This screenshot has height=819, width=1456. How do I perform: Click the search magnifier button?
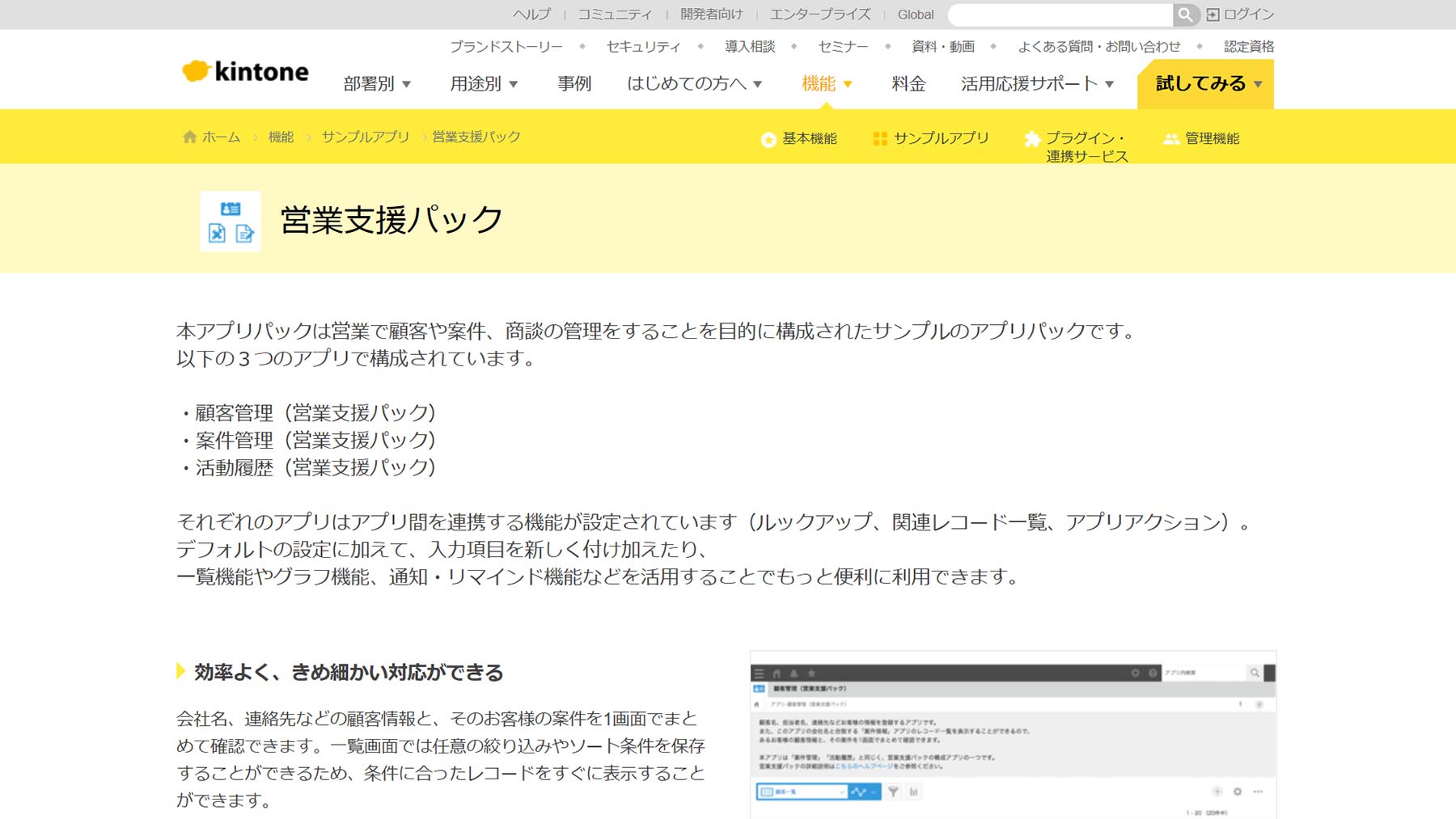click(x=1185, y=15)
